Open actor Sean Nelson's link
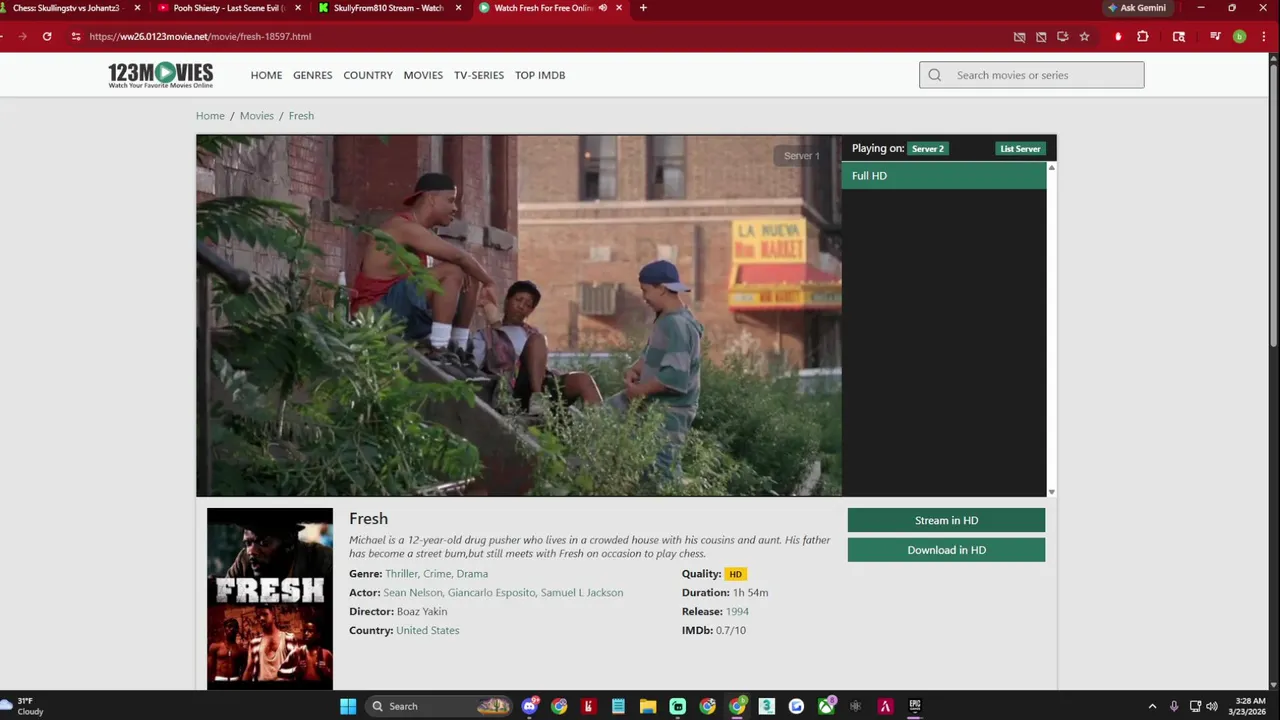 412,593
